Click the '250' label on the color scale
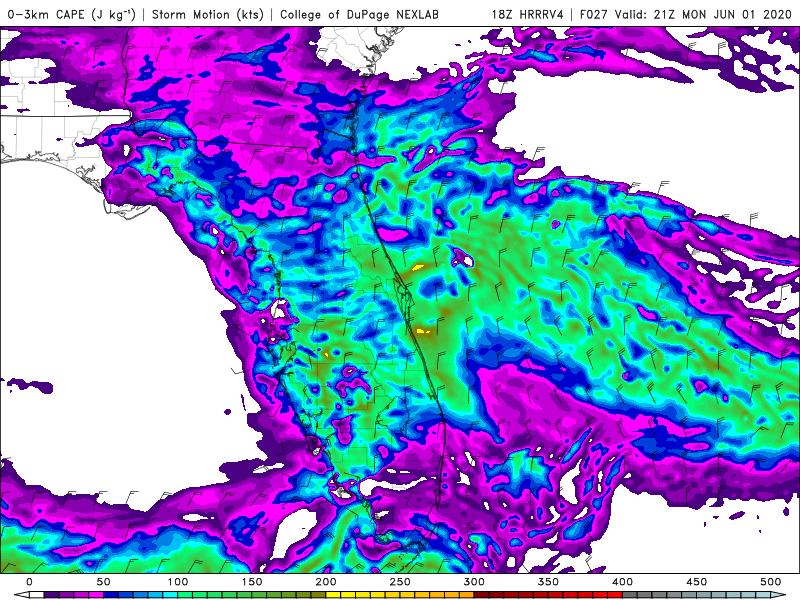Image resolution: width=800 pixels, height=600 pixels. click(400, 582)
